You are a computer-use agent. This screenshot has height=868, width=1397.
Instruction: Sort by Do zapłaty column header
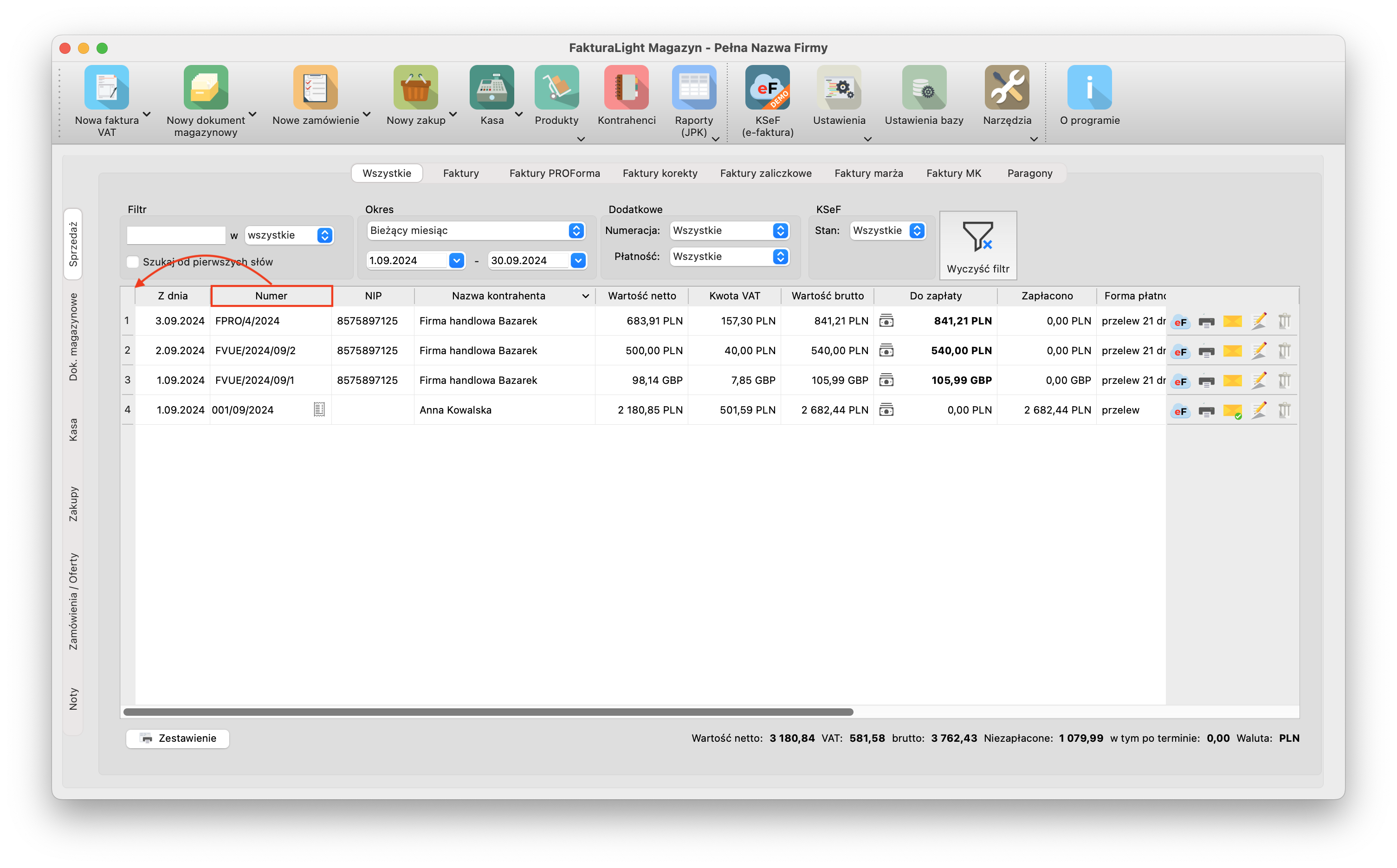(x=935, y=296)
